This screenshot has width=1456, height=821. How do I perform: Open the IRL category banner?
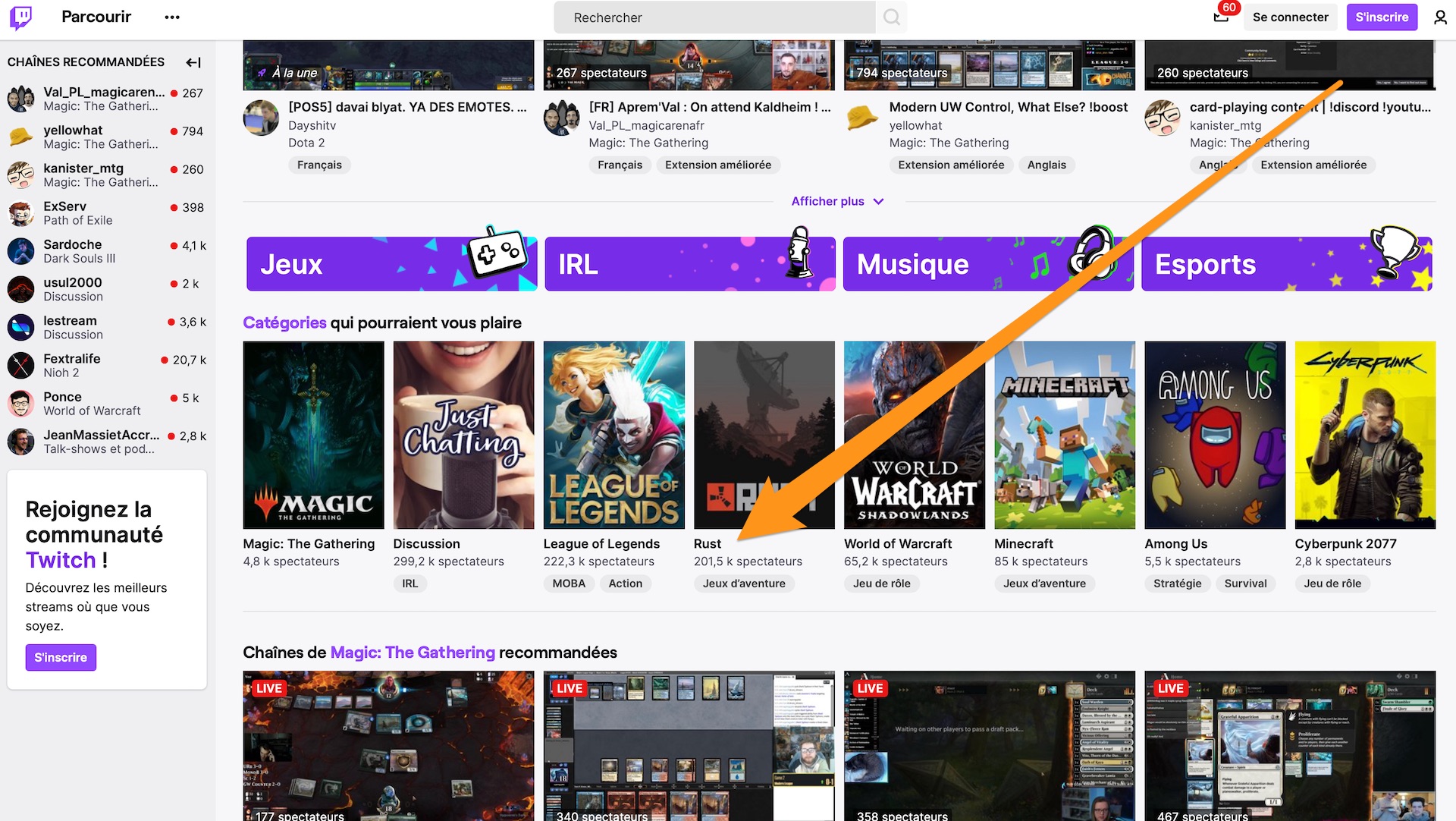coord(690,264)
